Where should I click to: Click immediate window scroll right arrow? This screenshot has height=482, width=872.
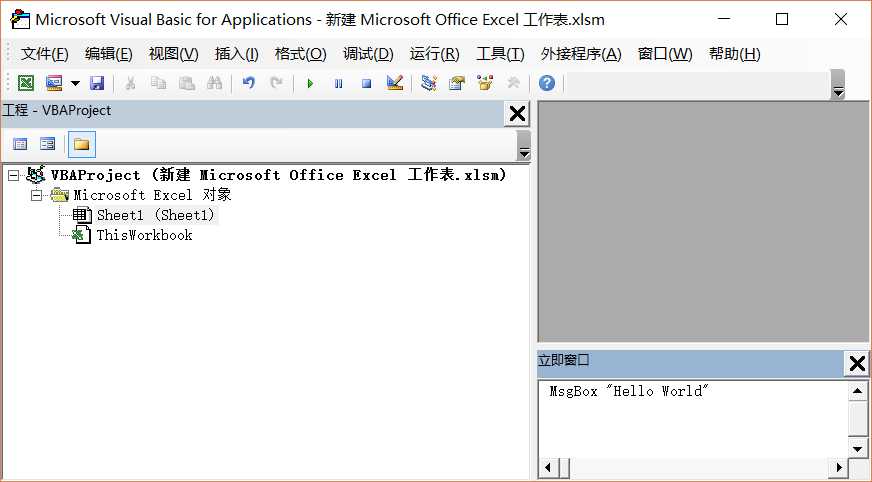point(839,468)
